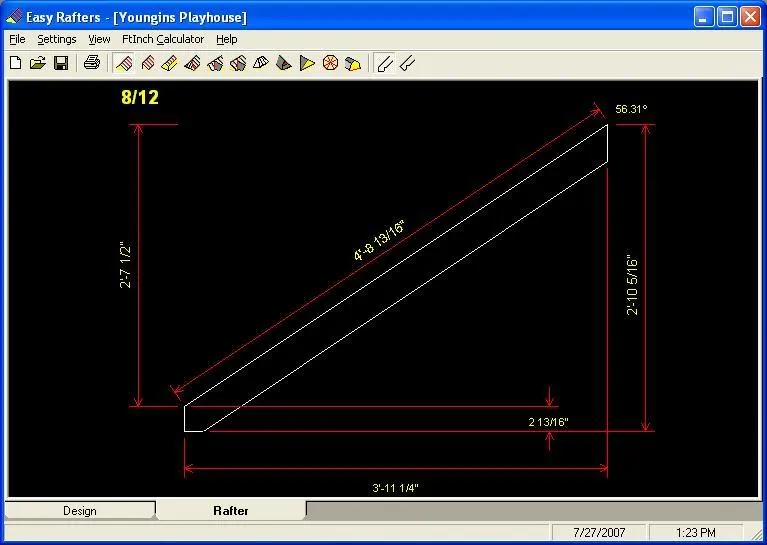Viewport: 767px width, 545px height.
Task: Expand the View menu
Action: pos(99,39)
